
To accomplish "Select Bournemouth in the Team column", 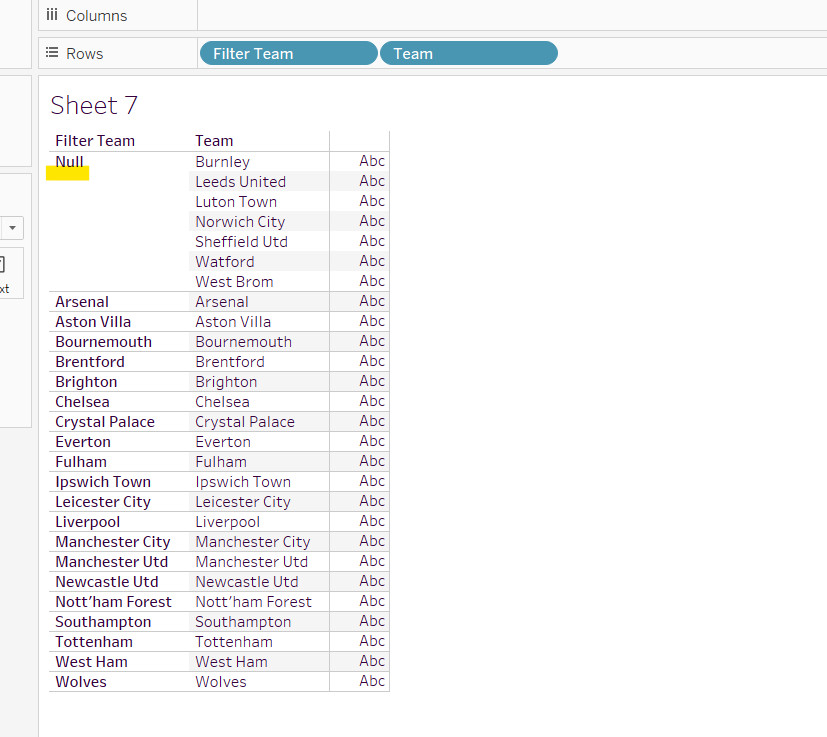I will [243, 342].
